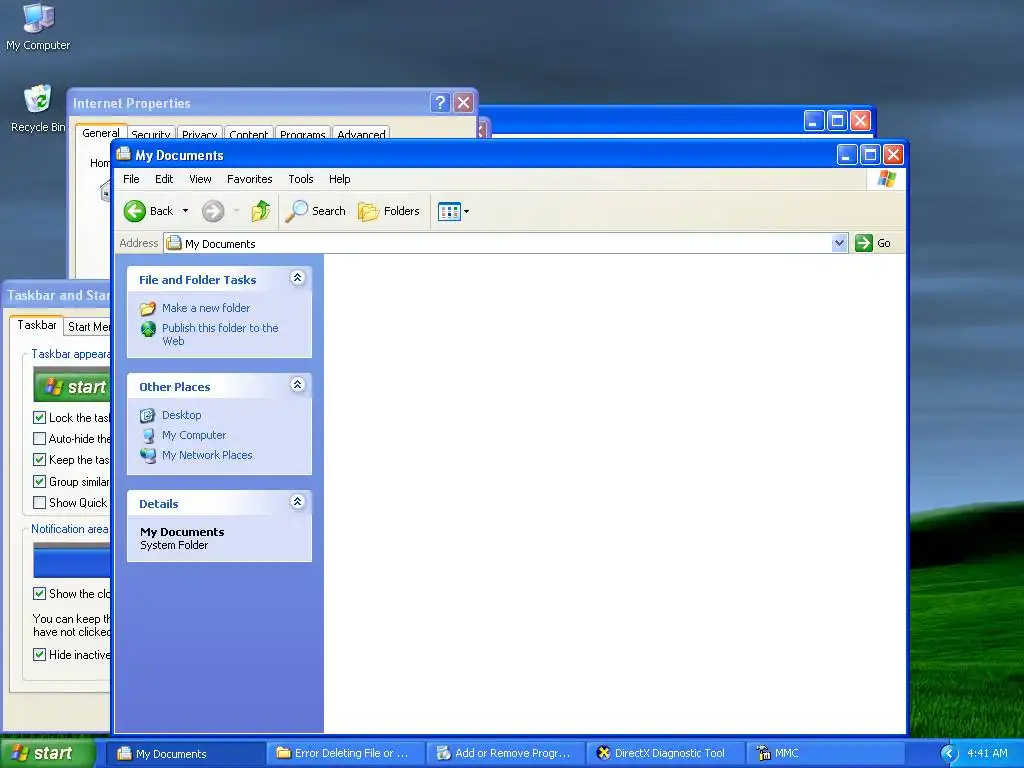
Task: Click the Internet Properties help question button
Action: click(x=440, y=103)
